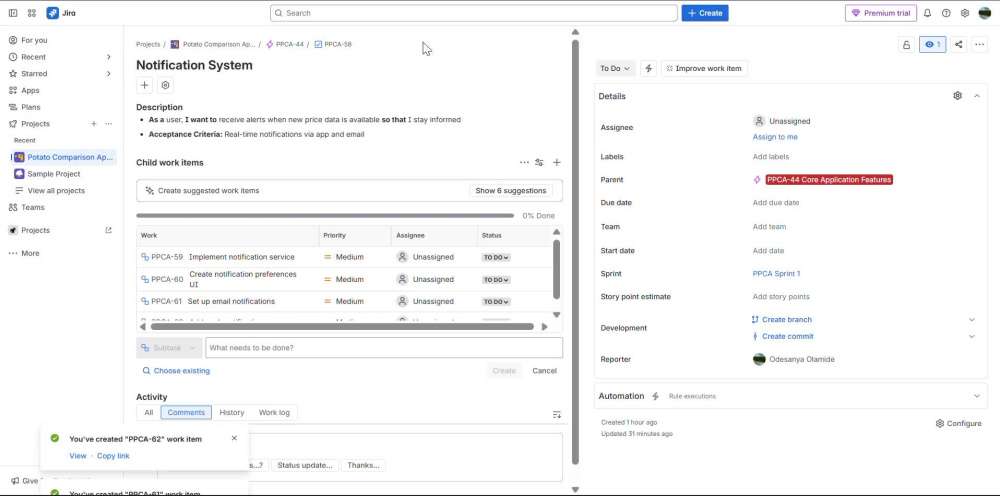Screen dimensions: 1000x496
Task: Expand the Automation section
Action: 977,396
